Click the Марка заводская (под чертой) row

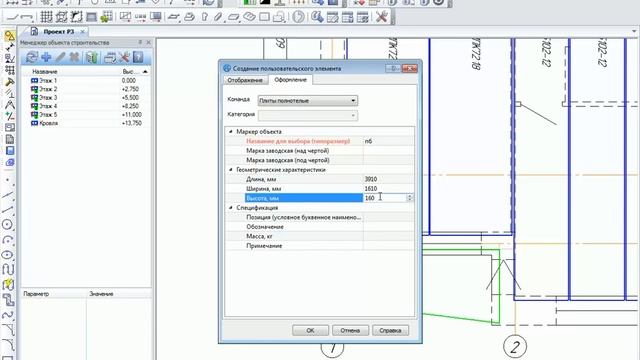click(320, 160)
